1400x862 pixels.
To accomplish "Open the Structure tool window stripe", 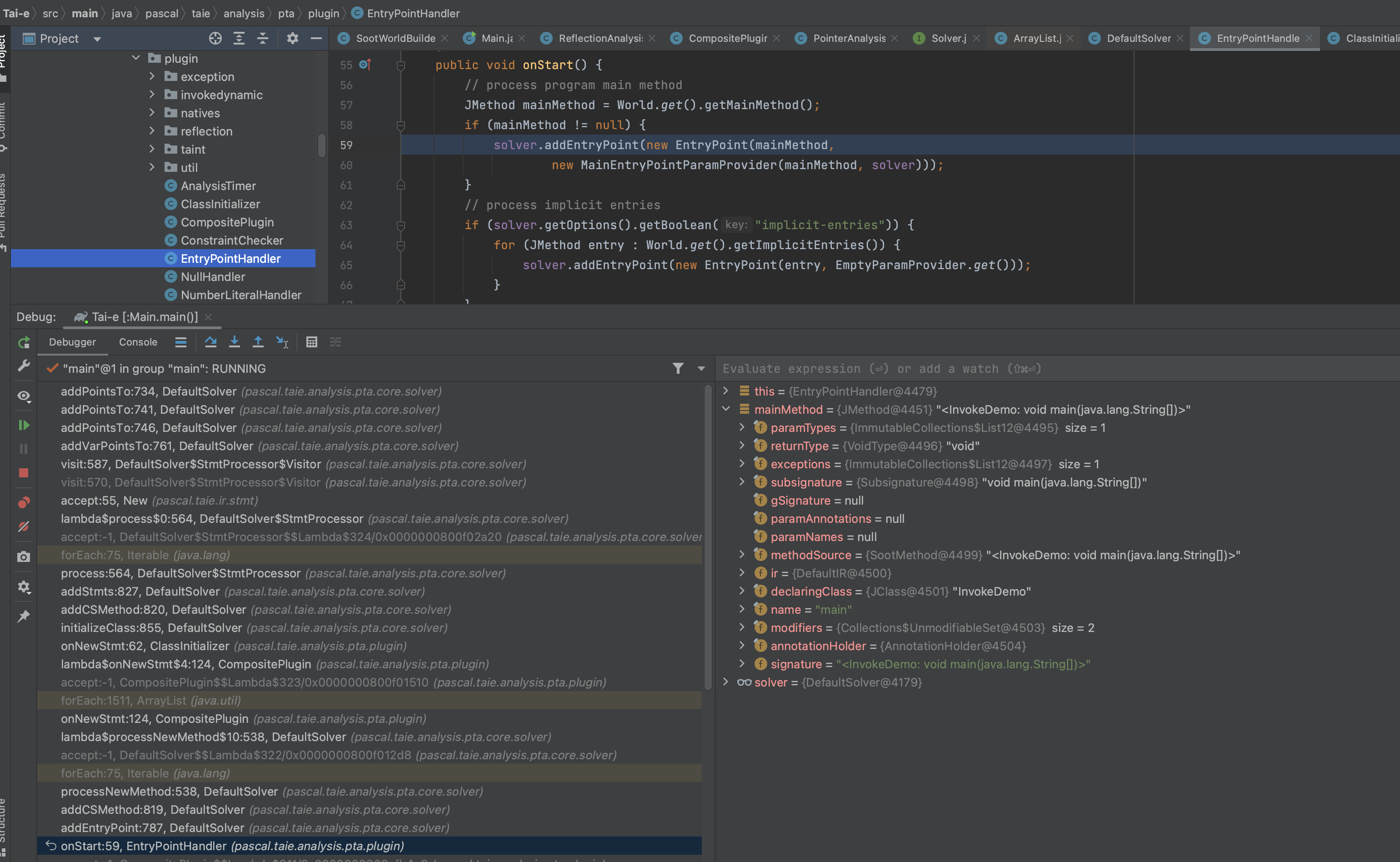I will coord(4,827).
